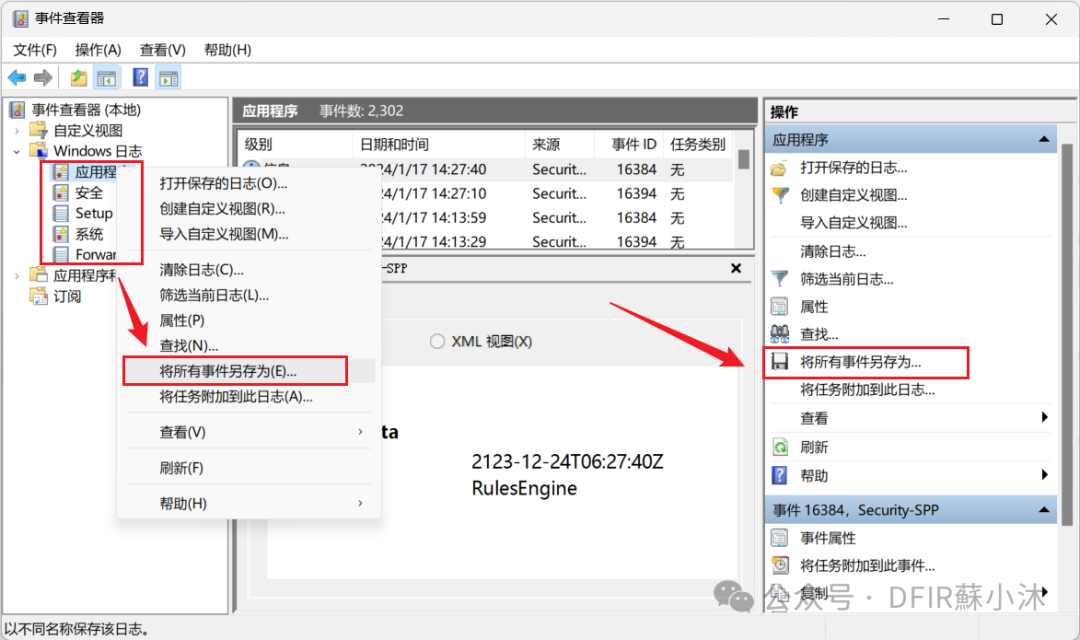This screenshot has width=1080, height=640.
Task: Collapse the 应用程序 actions section header arrow
Action: 1043,139
